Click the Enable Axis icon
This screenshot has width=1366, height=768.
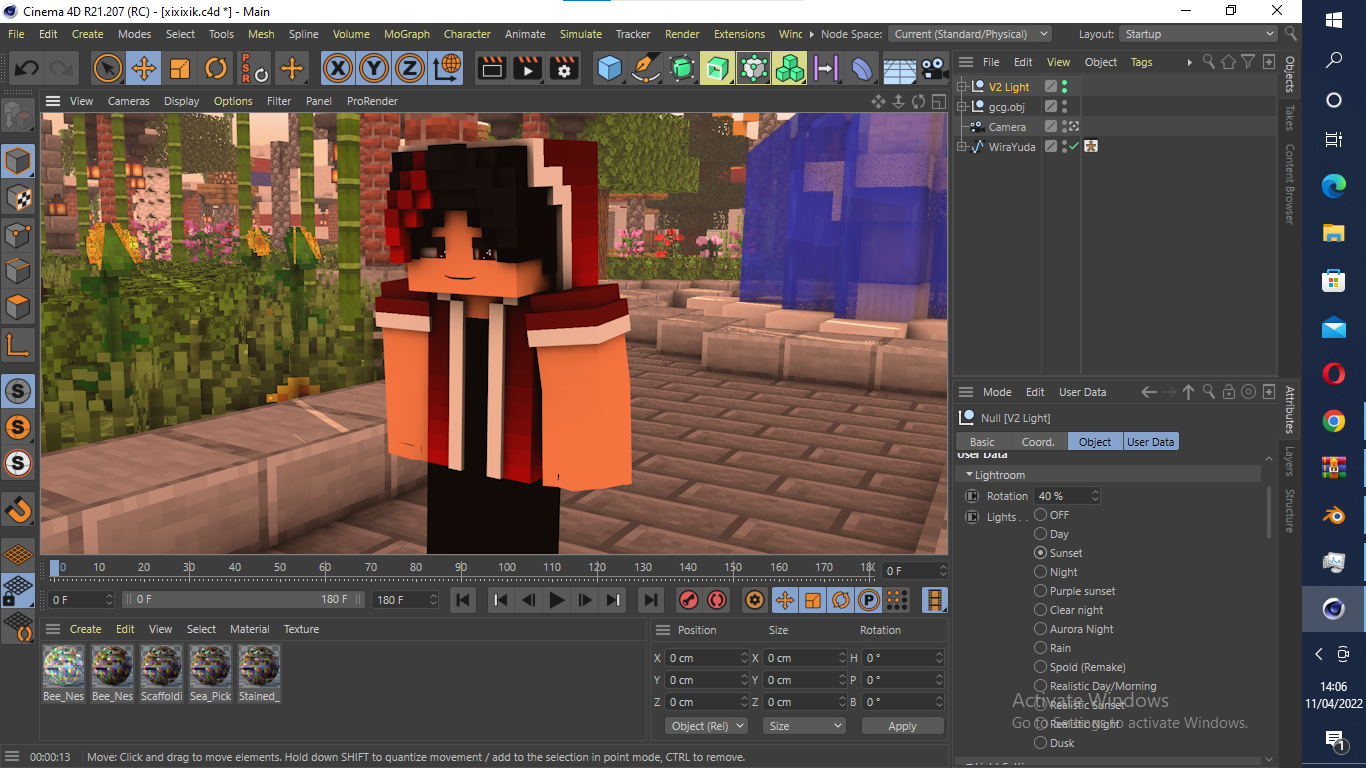pyautogui.click(x=18, y=345)
